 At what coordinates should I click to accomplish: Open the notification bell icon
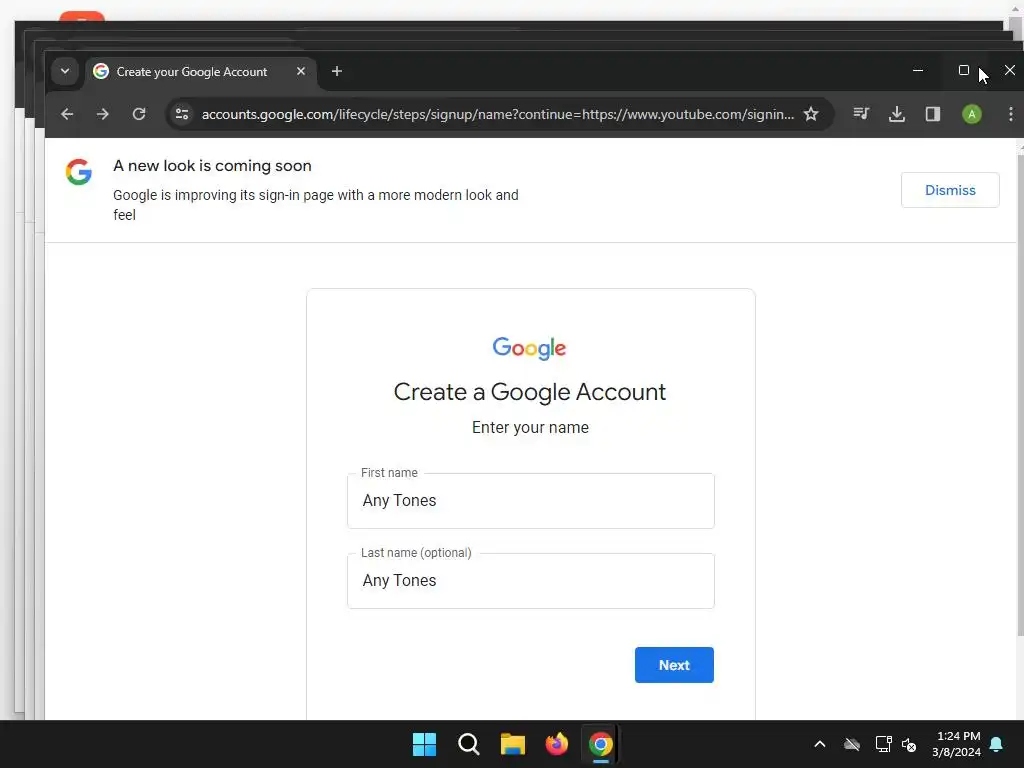tap(997, 744)
